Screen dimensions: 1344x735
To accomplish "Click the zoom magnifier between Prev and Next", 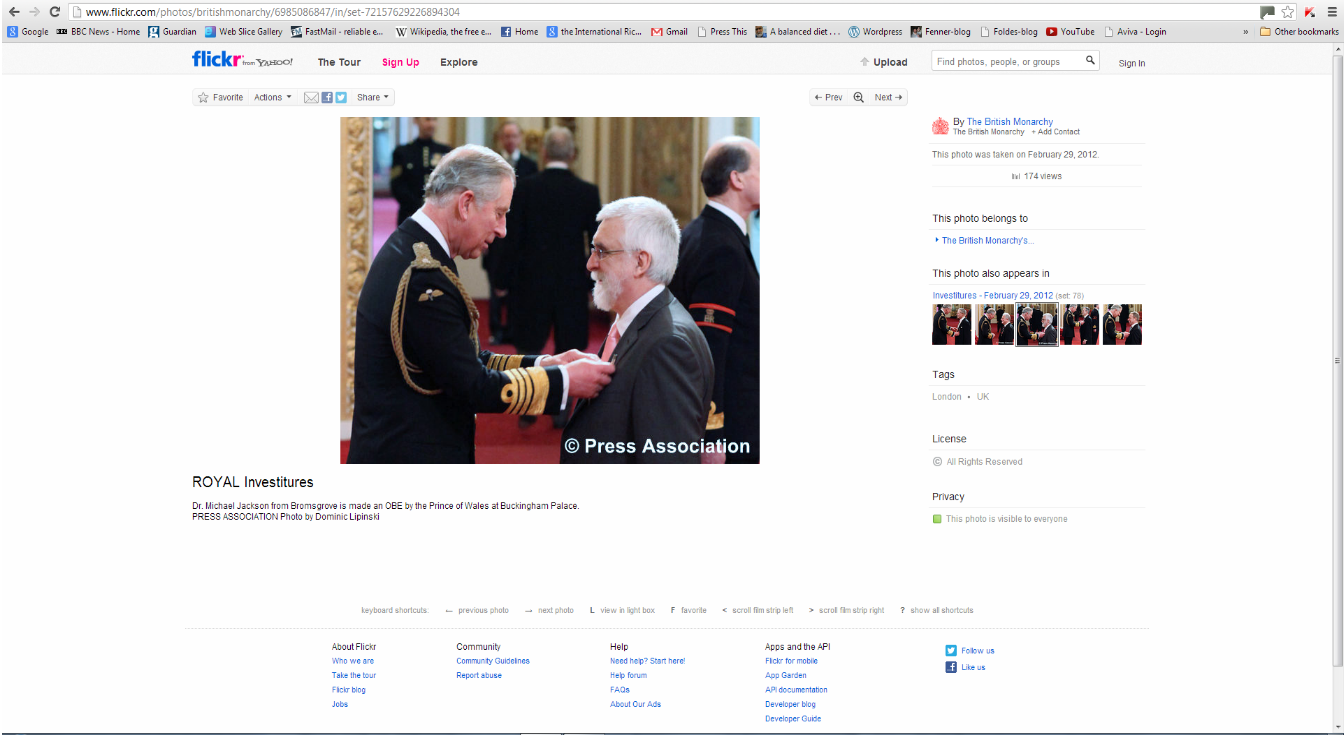I will (x=858, y=98).
